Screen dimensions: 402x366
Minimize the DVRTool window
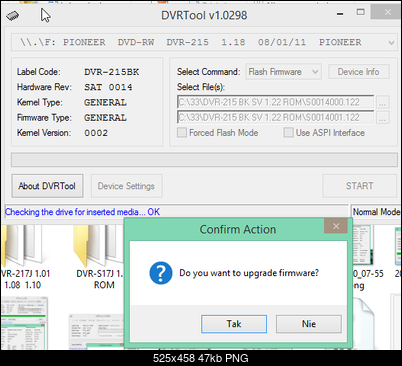340,14
